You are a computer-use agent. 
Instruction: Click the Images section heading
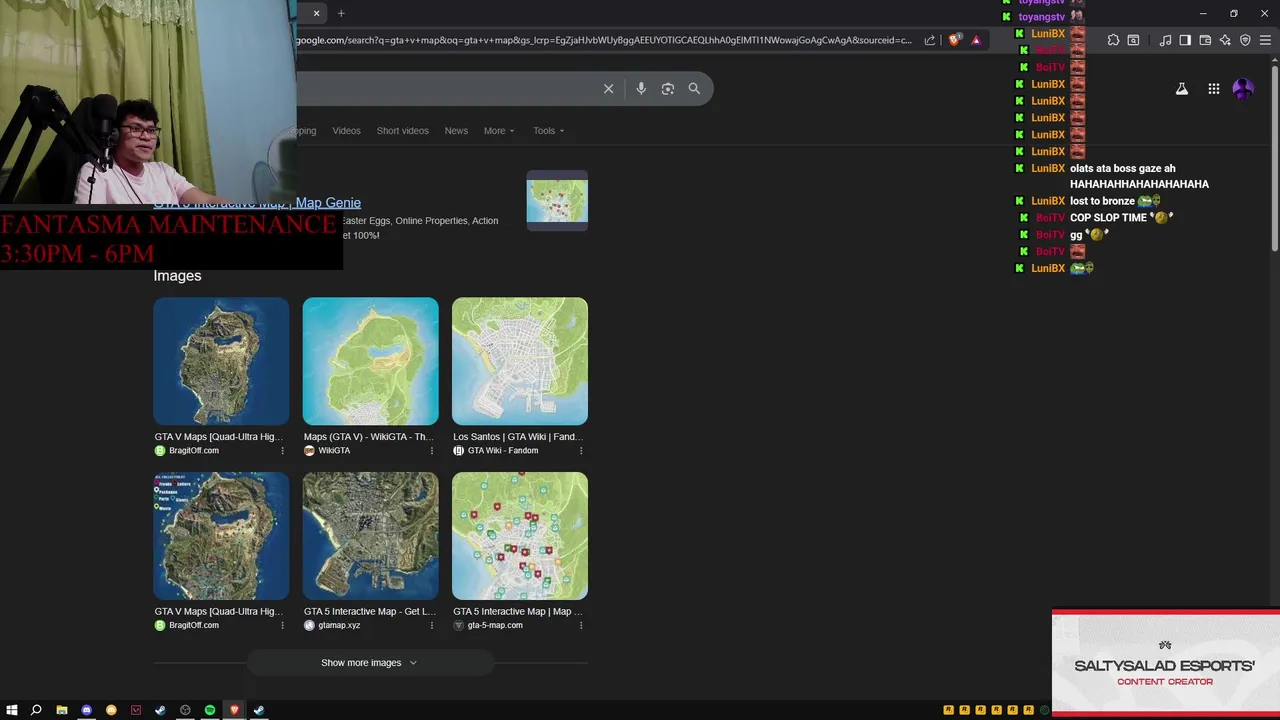[x=177, y=276]
